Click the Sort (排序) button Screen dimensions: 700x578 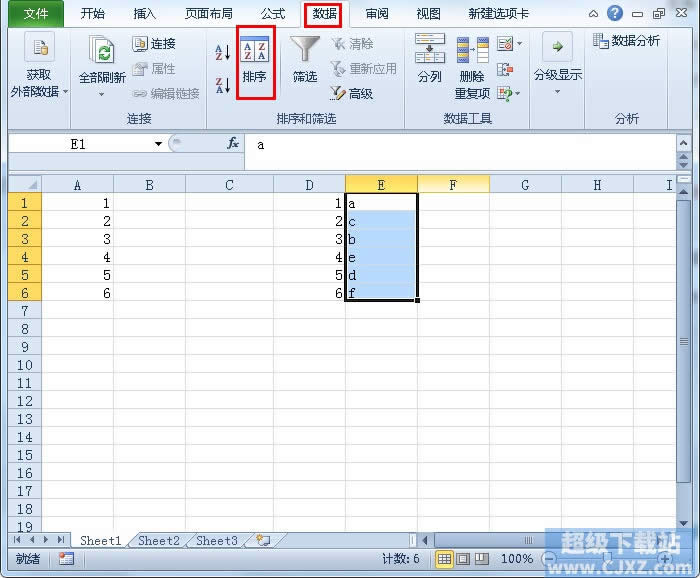coord(255,62)
